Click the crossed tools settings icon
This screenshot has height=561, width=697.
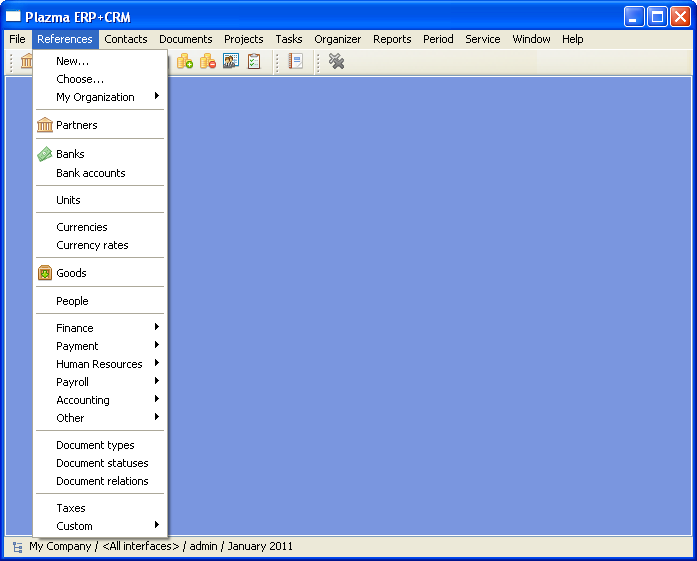click(x=337, y=62)
